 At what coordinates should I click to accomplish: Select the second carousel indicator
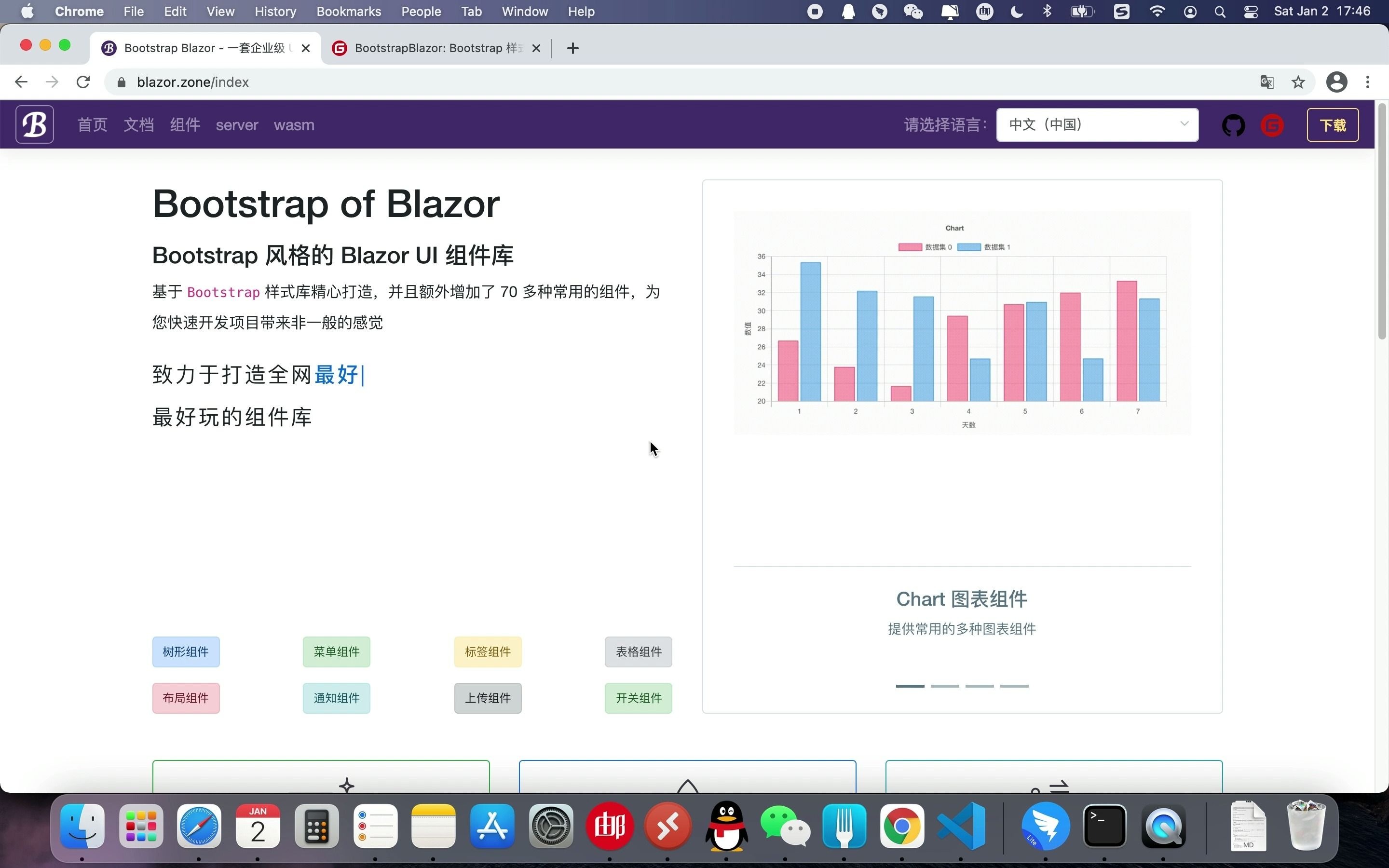point(945,685)
